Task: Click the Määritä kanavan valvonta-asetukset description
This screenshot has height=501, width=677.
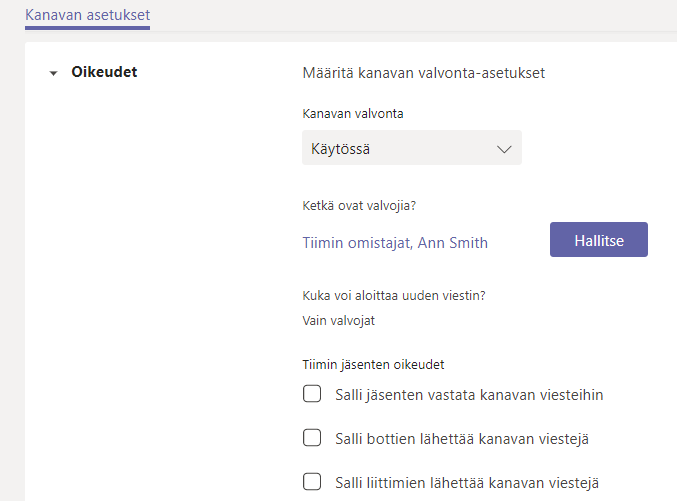Action: 424,72
